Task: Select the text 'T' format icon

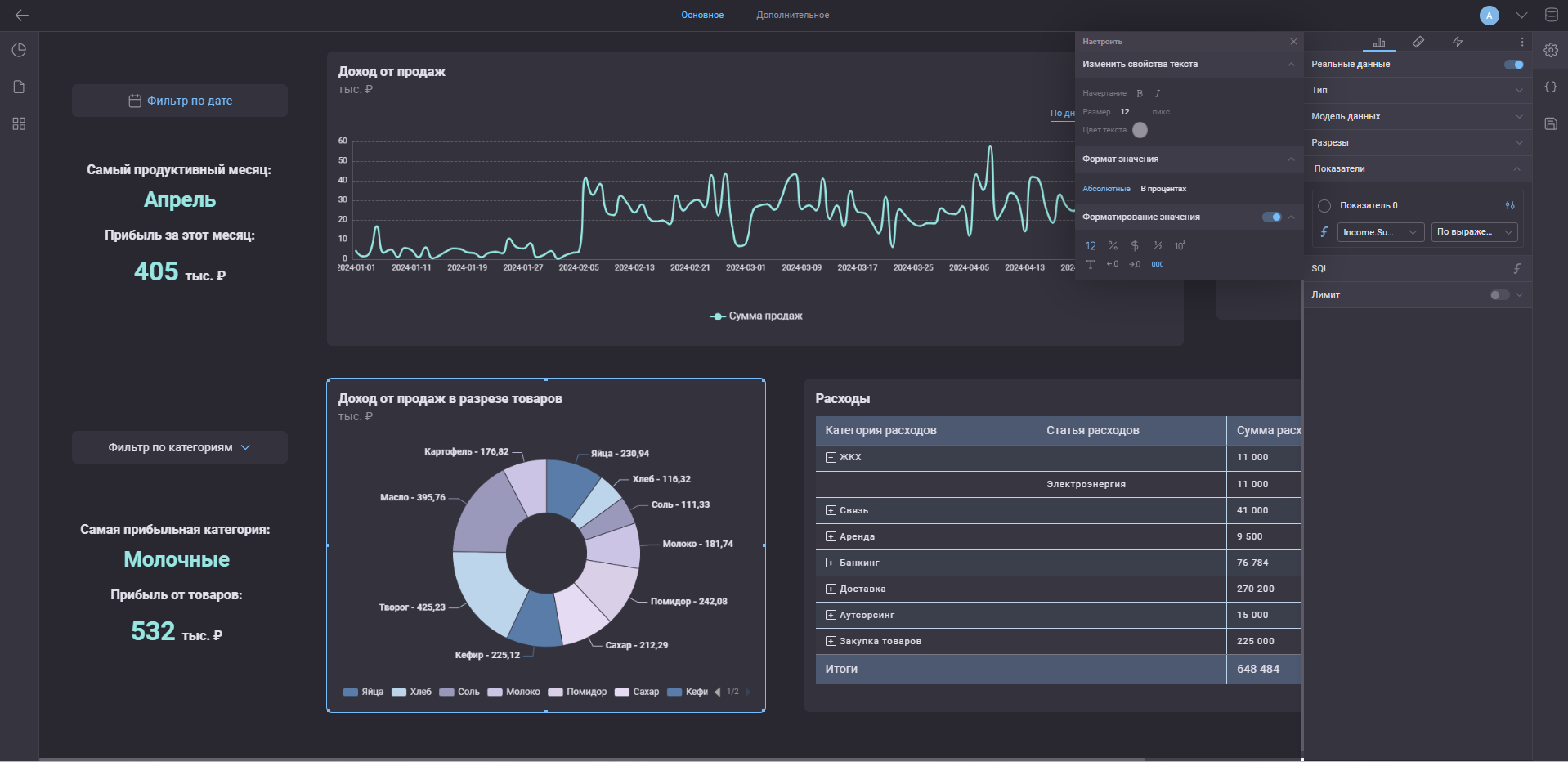Action: pyautogui.click(x=1091, y=264)
